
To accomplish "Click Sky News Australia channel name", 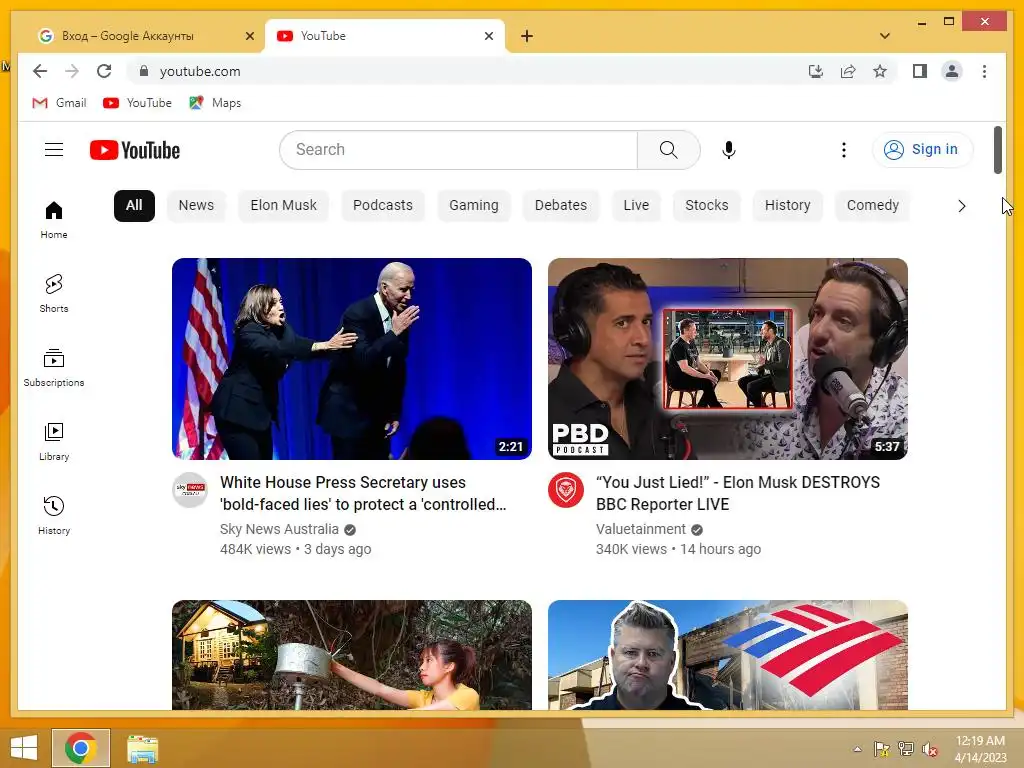I will coord(280,529).
